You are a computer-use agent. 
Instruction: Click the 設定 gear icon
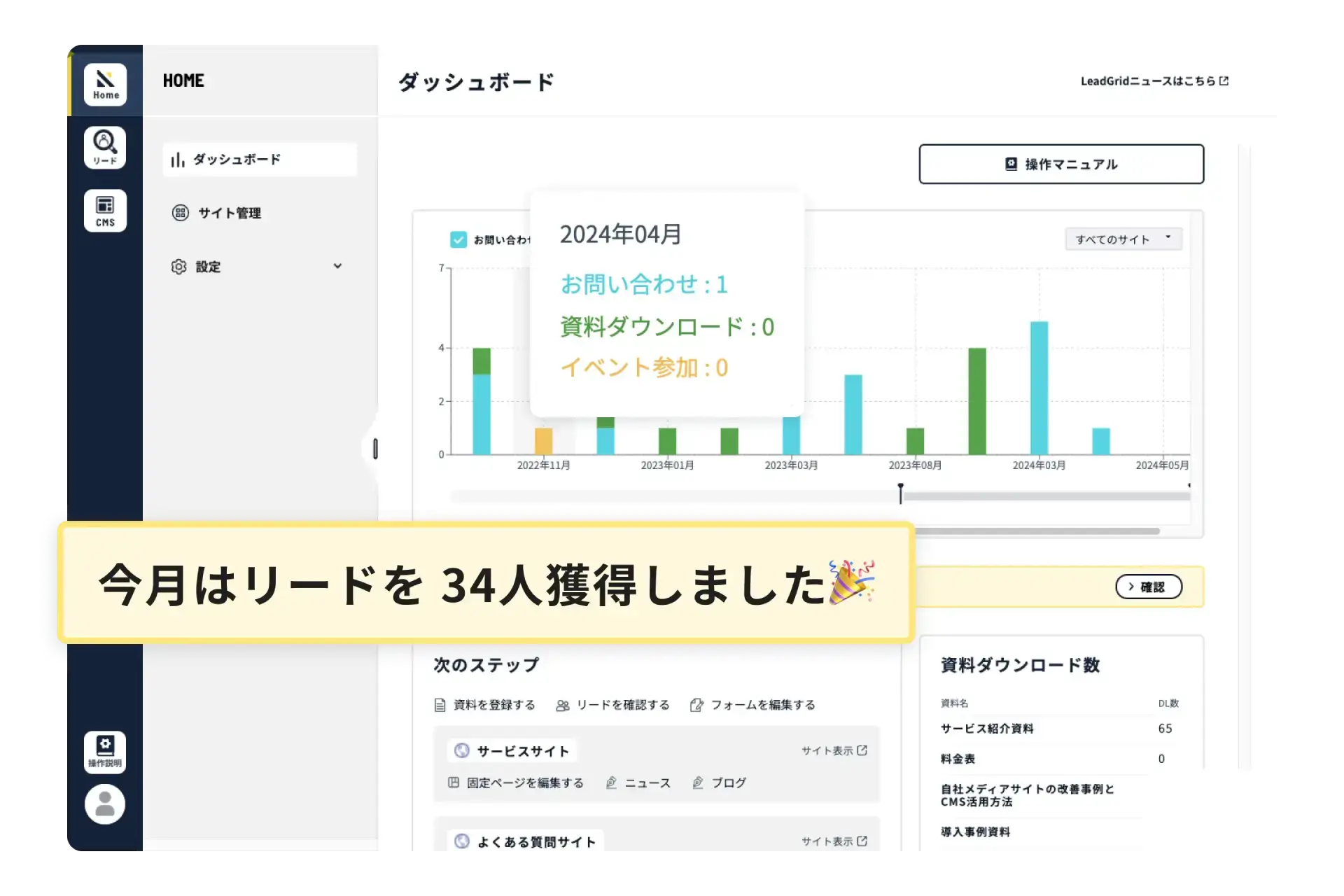click(179, 267)
